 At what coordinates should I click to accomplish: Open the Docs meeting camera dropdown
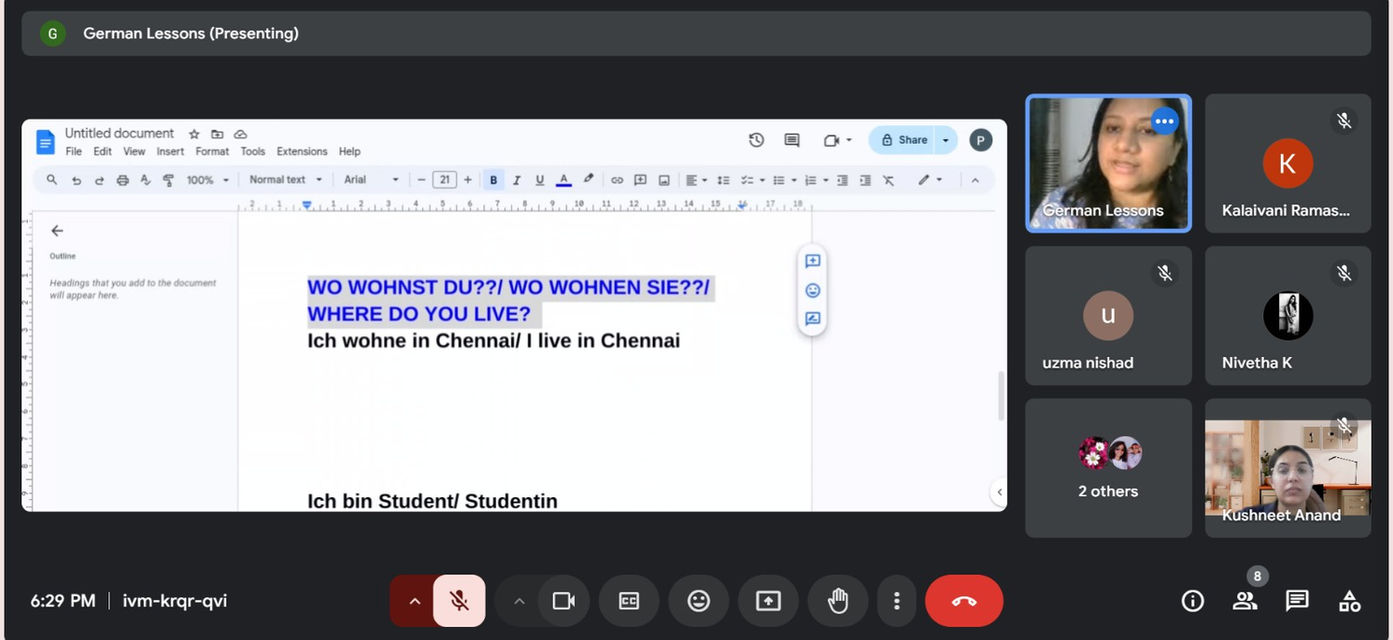[837, 141]
